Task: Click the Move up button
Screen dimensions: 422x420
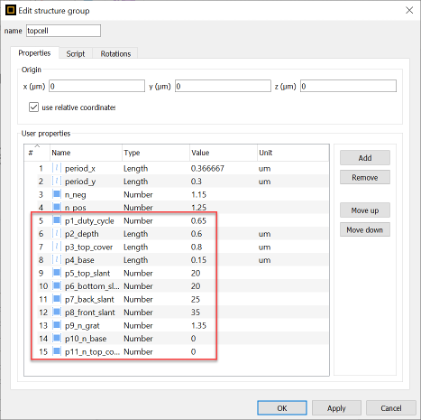Action: 365,210
